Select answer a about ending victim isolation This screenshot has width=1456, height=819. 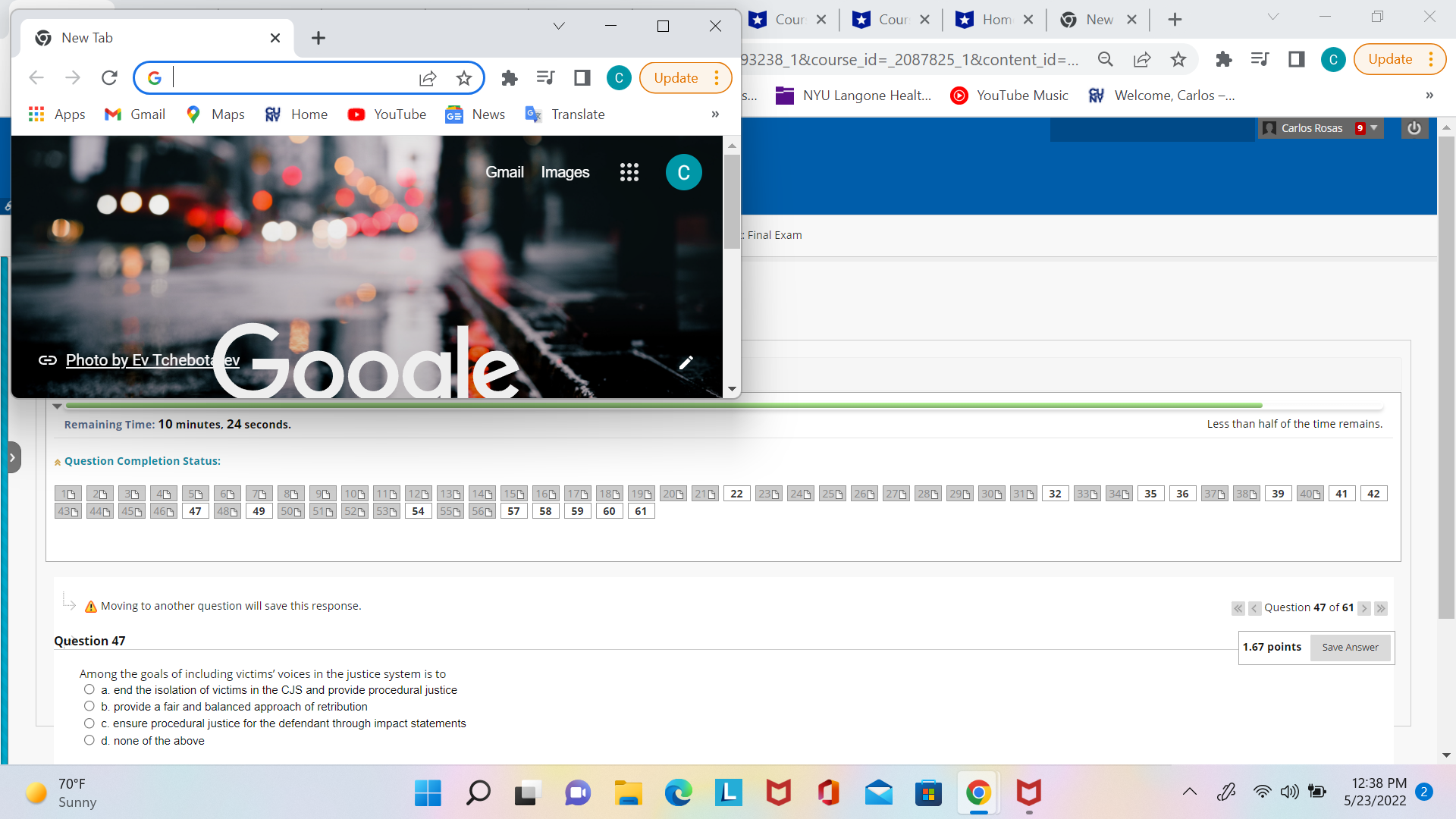89,689
